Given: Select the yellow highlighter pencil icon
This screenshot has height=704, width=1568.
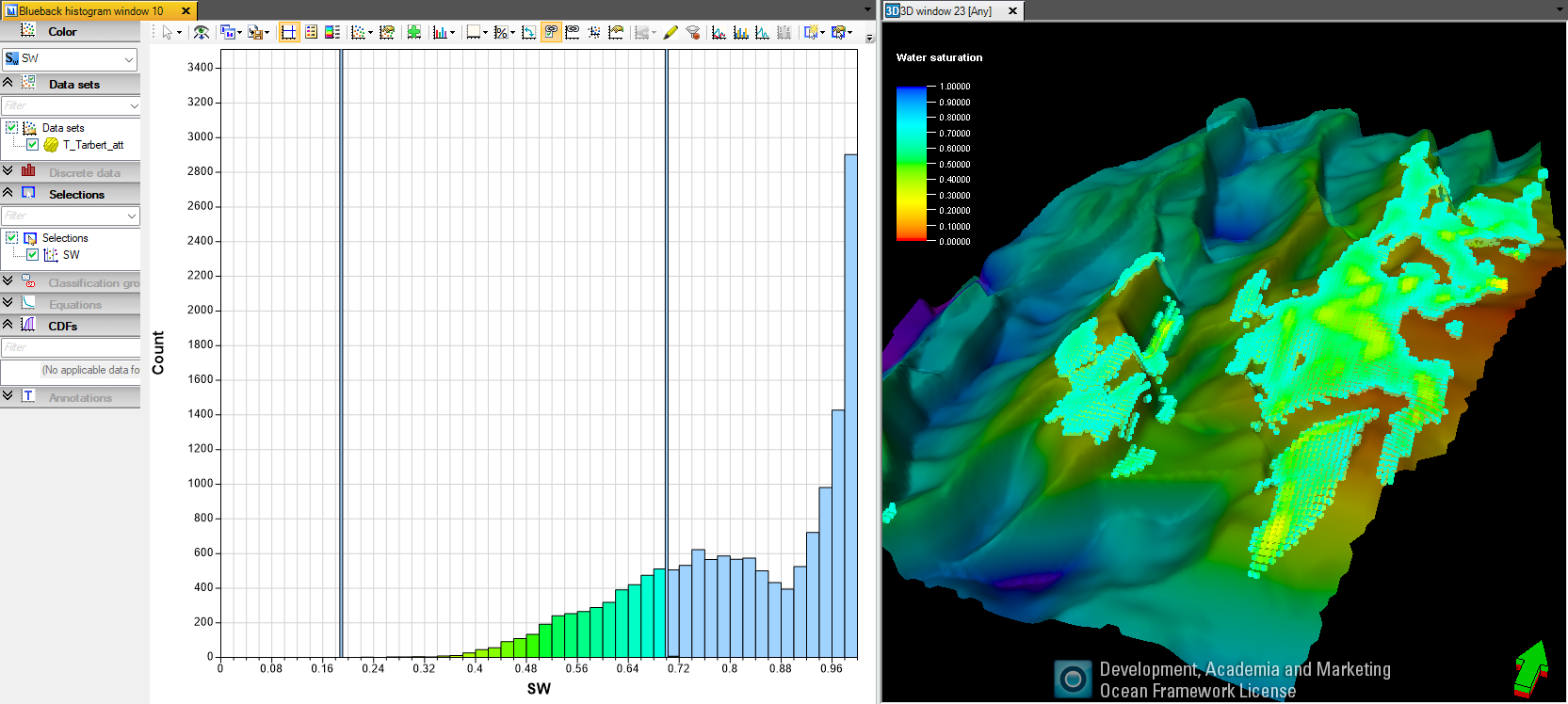Looking at the screenshot, I should [671, 32].
